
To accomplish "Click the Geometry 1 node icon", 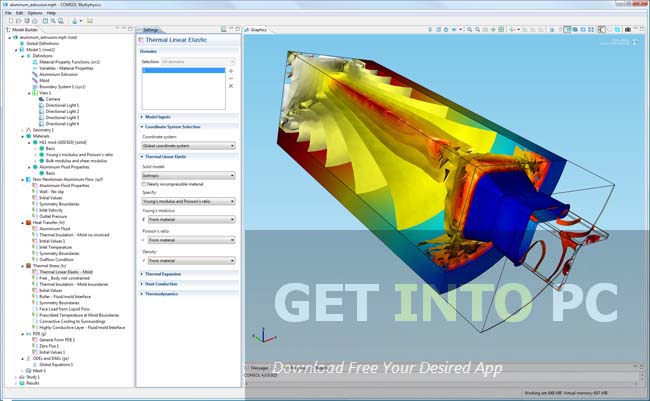I will (x=29, y=130).
